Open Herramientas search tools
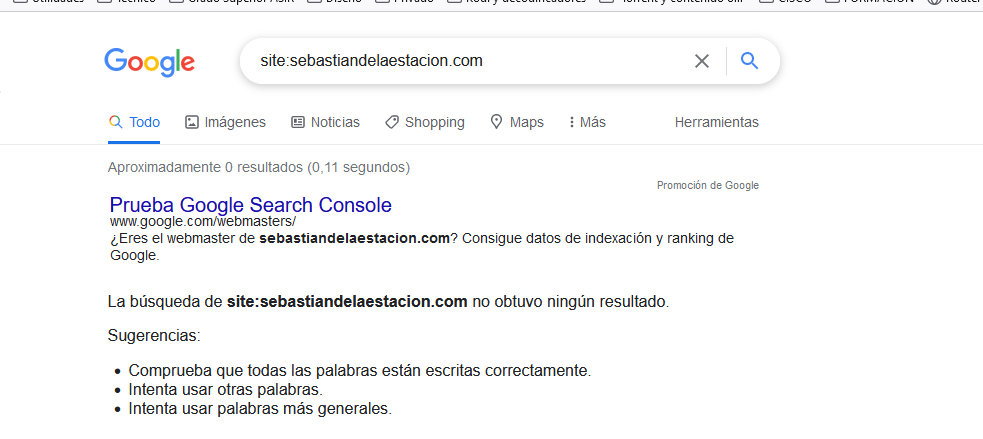This screenshot has width=983, height=439. pos(717,122)
